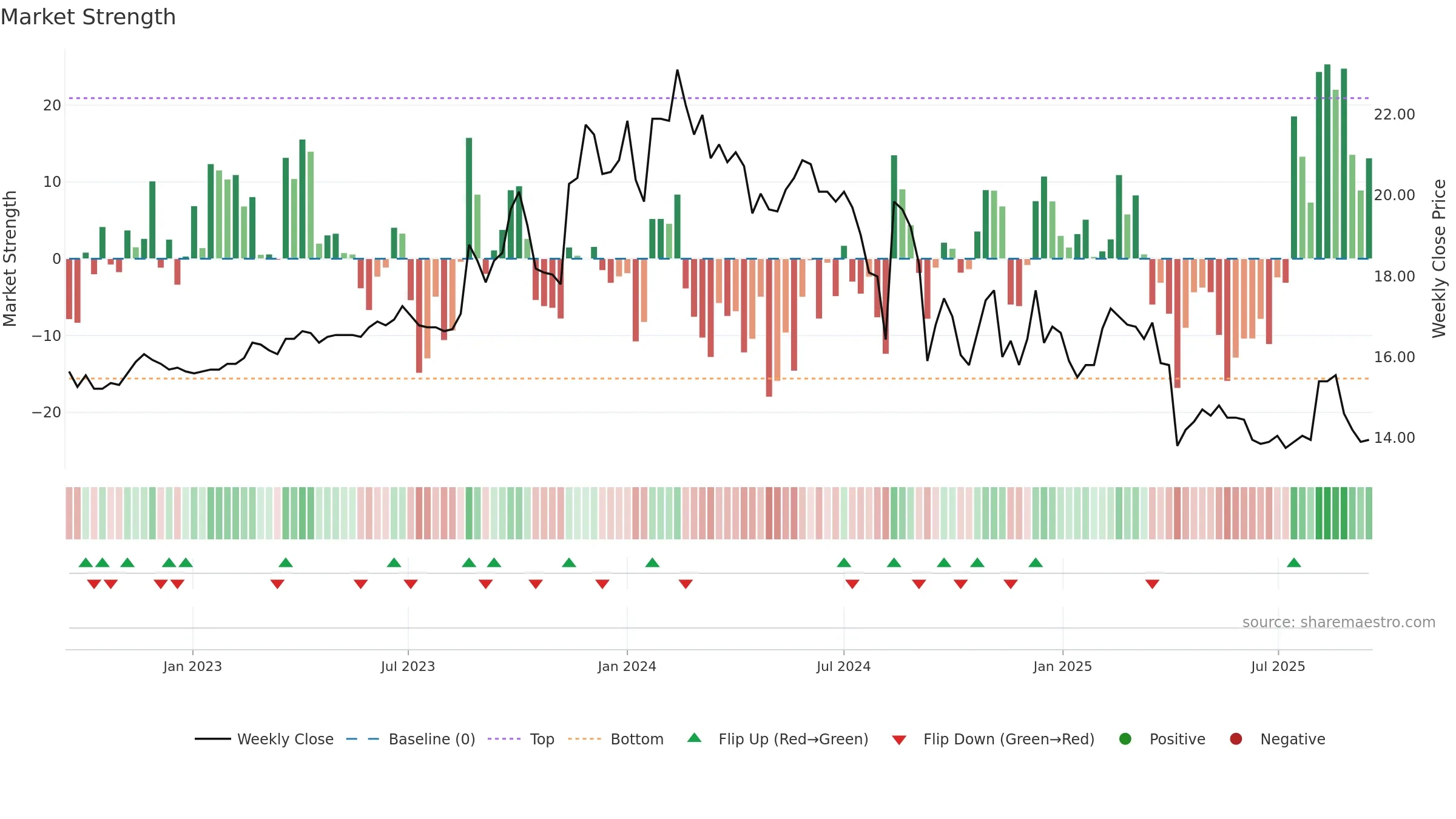Click the first red flip-down triangle on the left
This screenshot has width=1456, height=819.
tap(94, 584)
